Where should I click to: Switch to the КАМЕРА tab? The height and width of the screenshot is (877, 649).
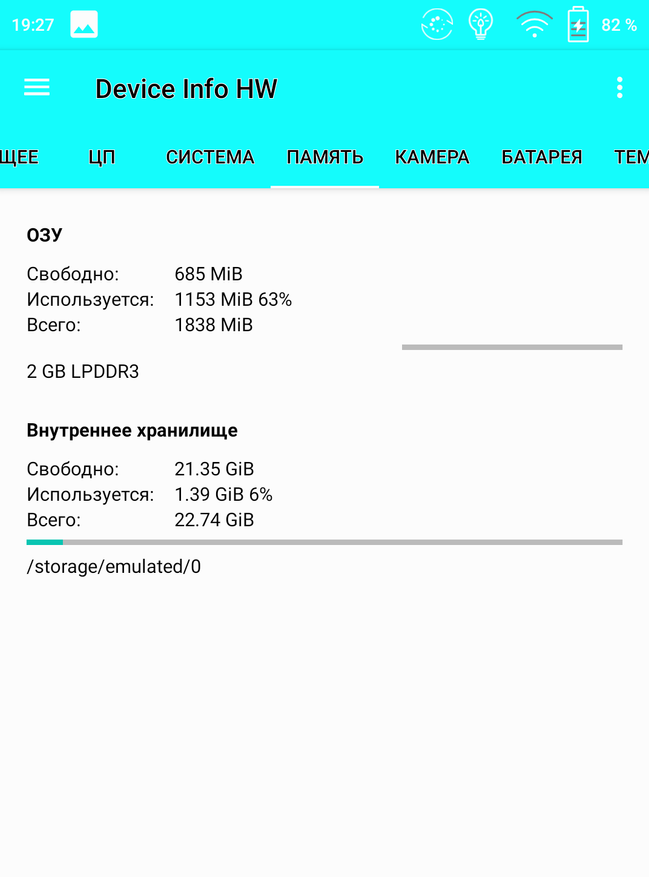click(432, 157)
